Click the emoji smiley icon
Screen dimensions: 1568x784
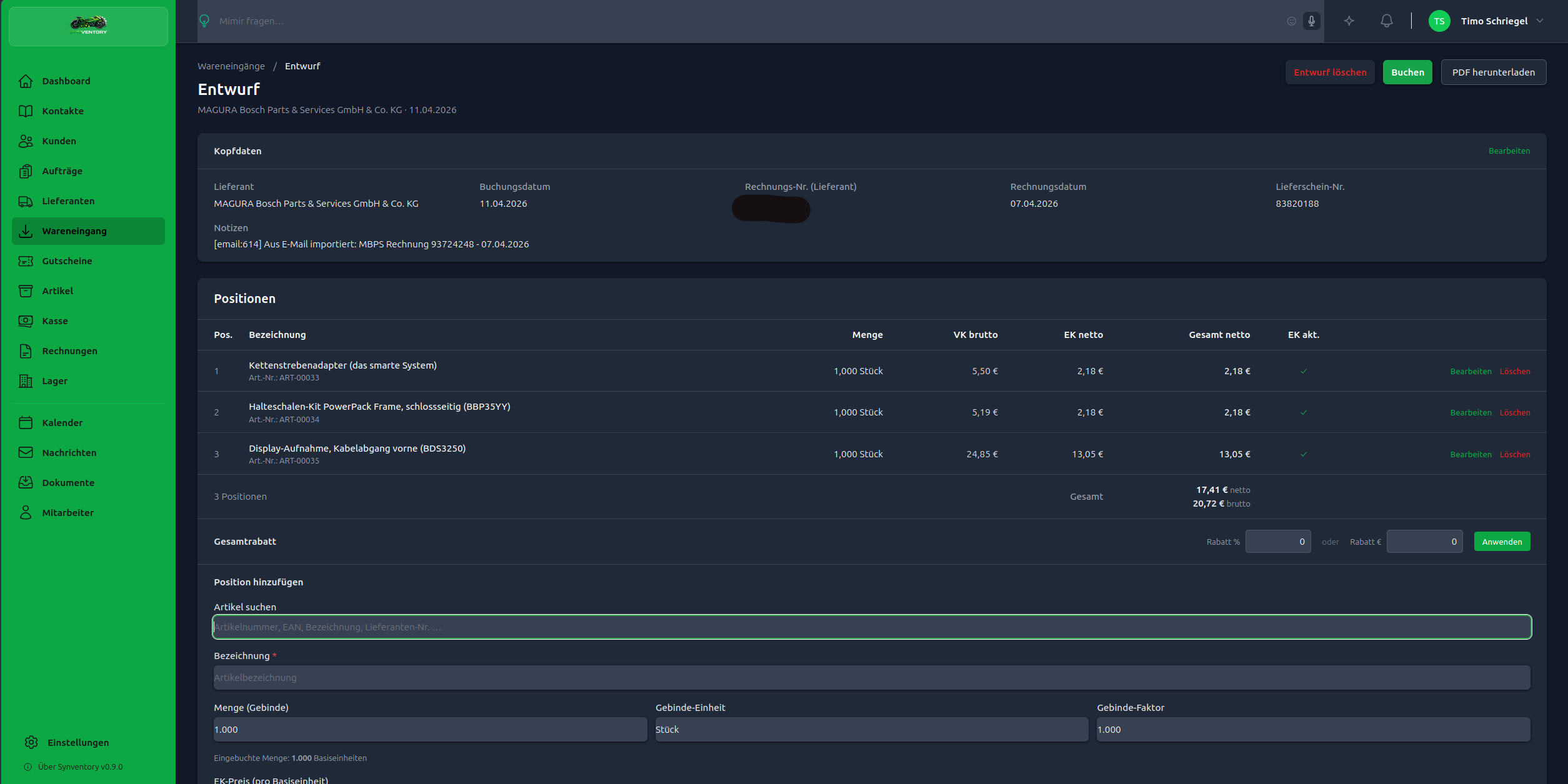[1291, 21]
